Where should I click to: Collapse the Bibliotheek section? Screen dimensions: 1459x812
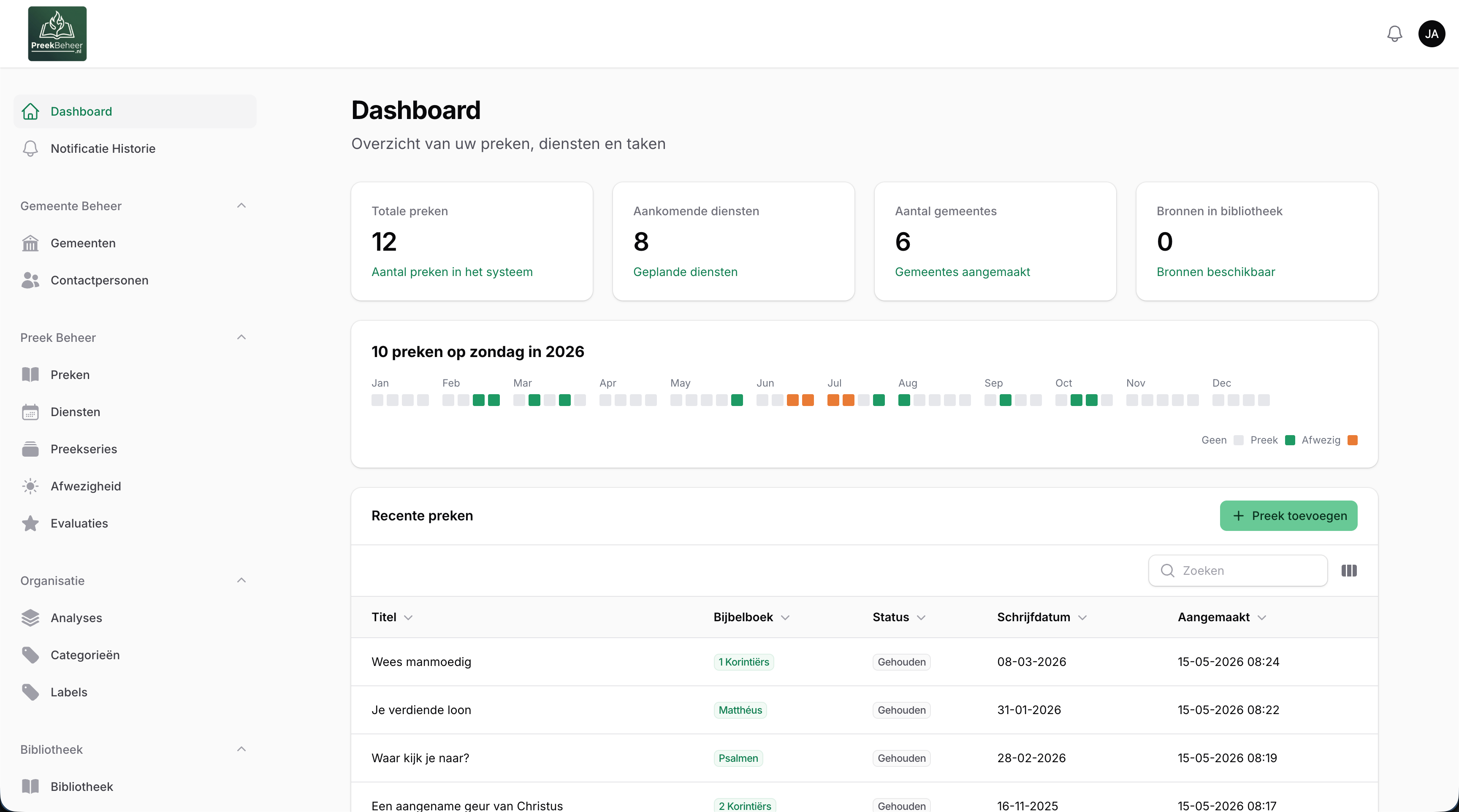[241, 749]
